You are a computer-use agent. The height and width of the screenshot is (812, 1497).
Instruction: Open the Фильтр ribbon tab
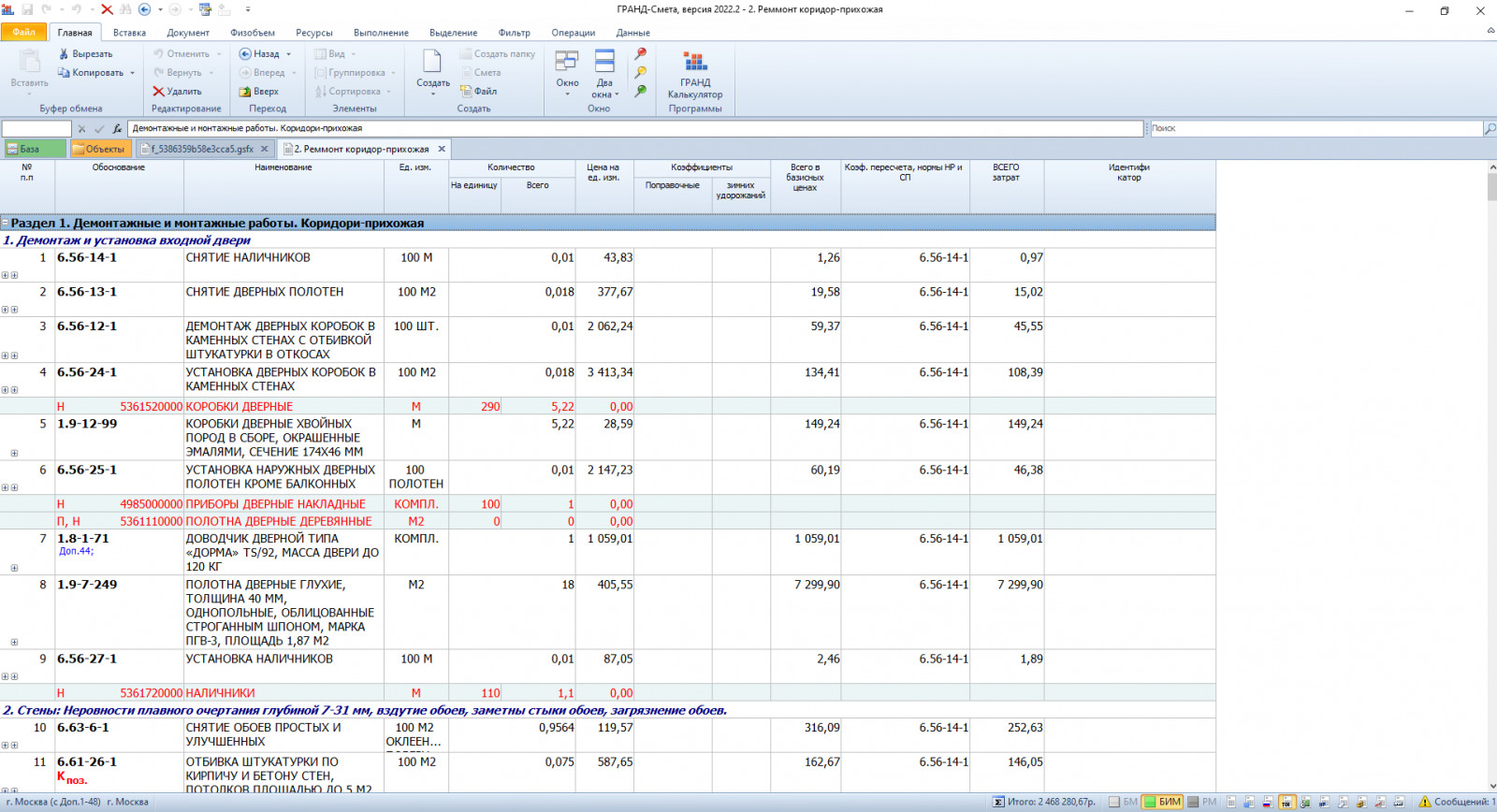pos(515,33)
